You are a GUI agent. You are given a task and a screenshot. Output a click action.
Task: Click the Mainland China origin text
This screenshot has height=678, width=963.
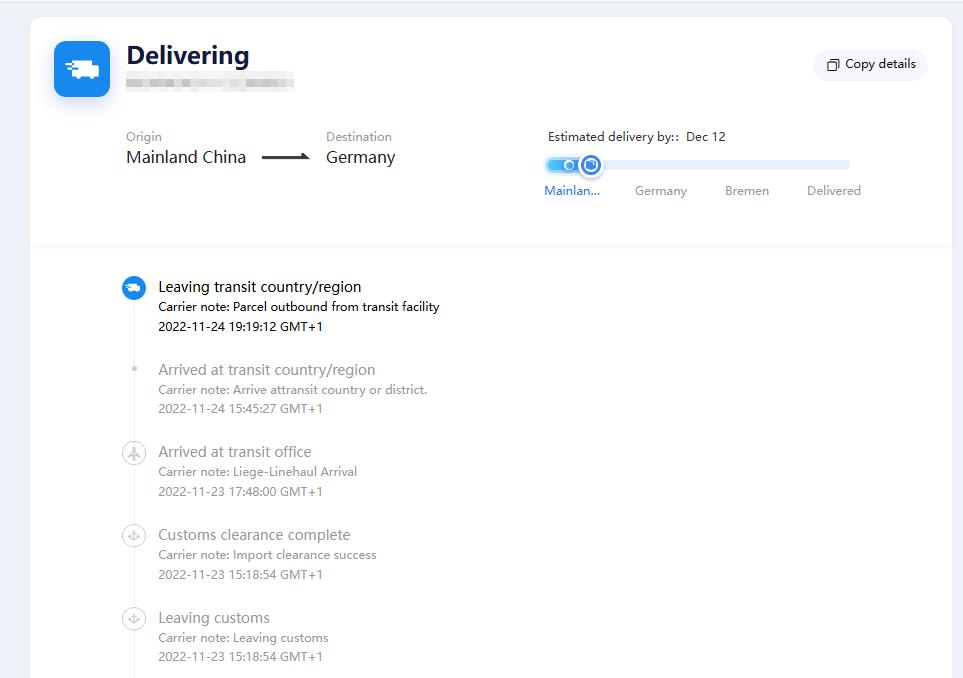[186, 157]
